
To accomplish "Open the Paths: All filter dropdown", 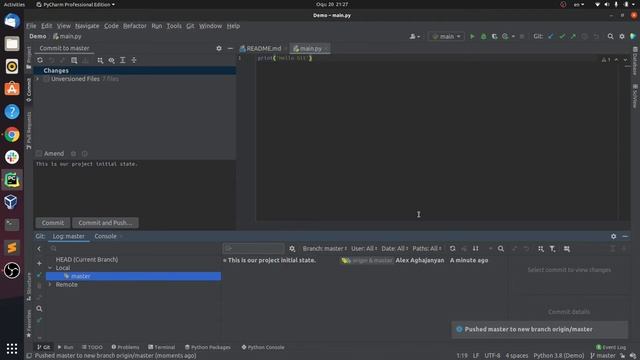I will [427, 248].
